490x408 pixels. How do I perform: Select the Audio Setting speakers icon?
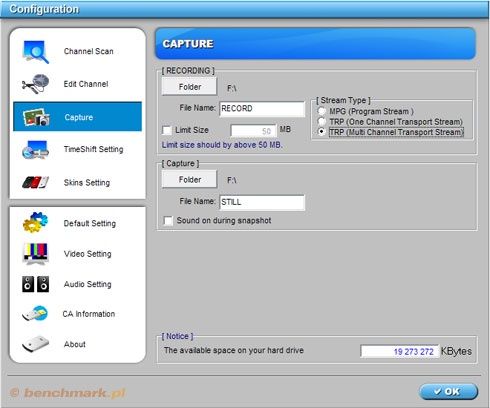click(35, 284)
